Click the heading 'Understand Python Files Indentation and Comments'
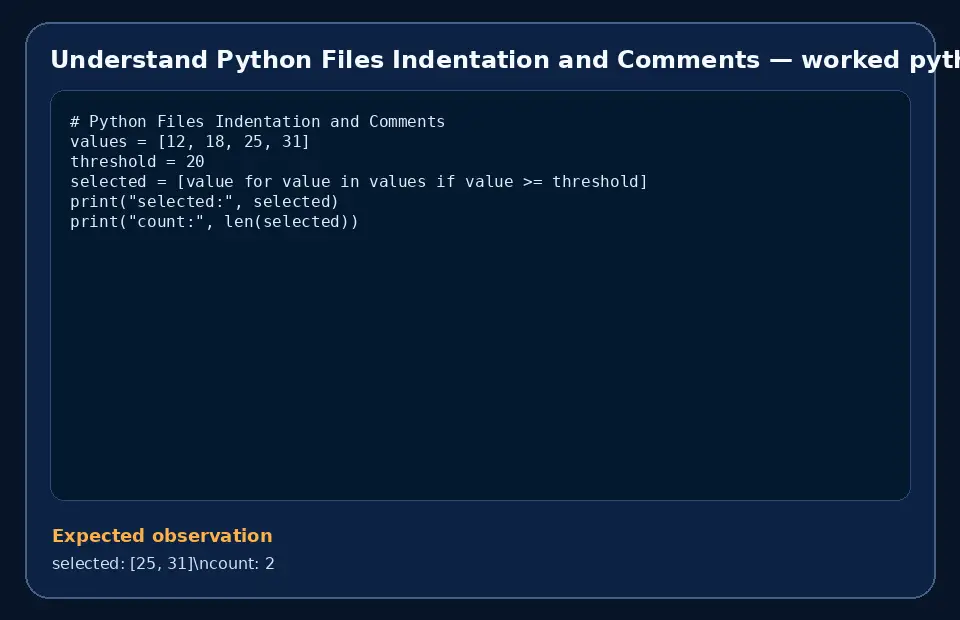 point(405,60)
